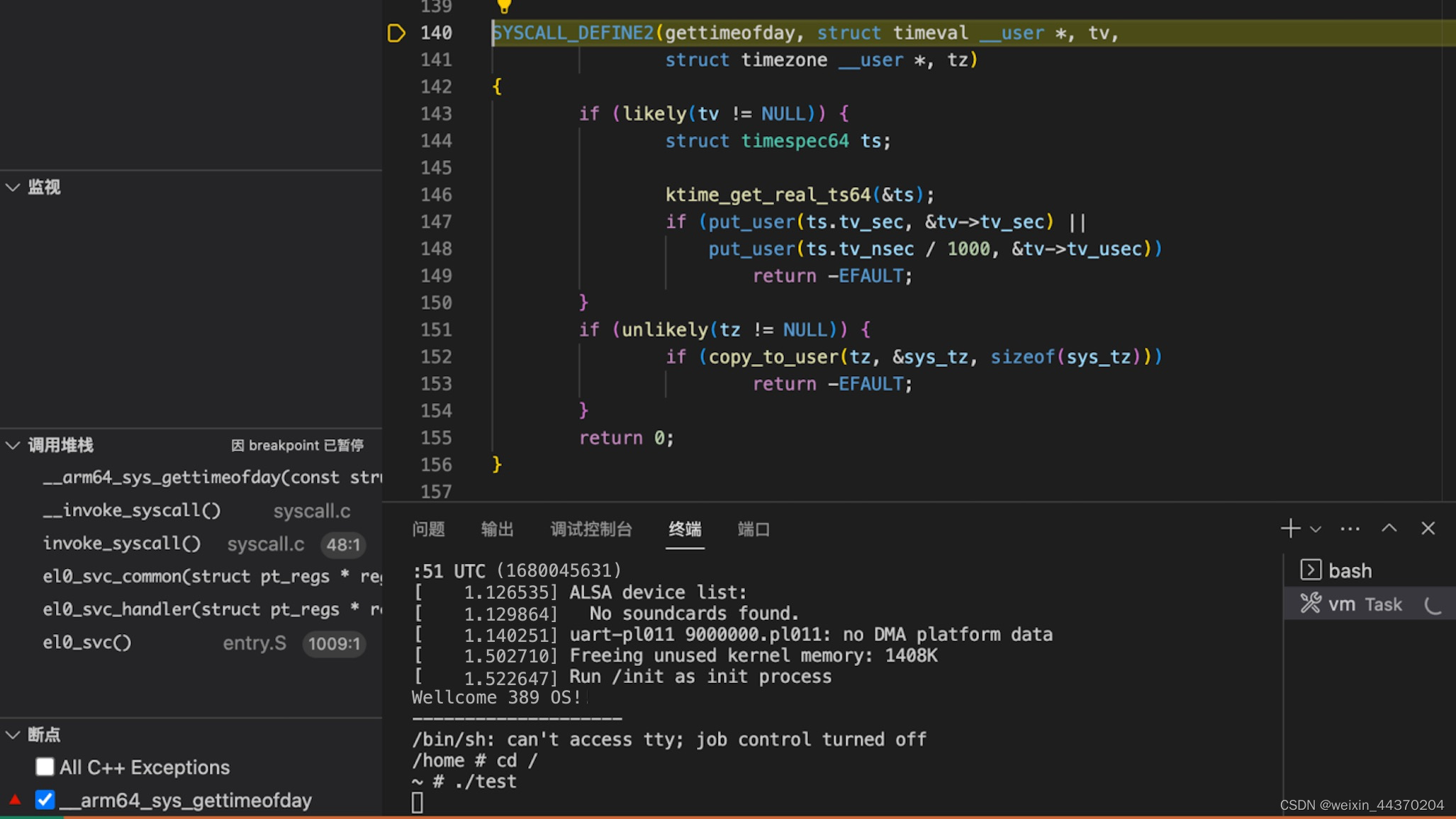Click the terminal cursor prompt line
The width and height of the screenshot is (1456, 819).
(418, 803)
